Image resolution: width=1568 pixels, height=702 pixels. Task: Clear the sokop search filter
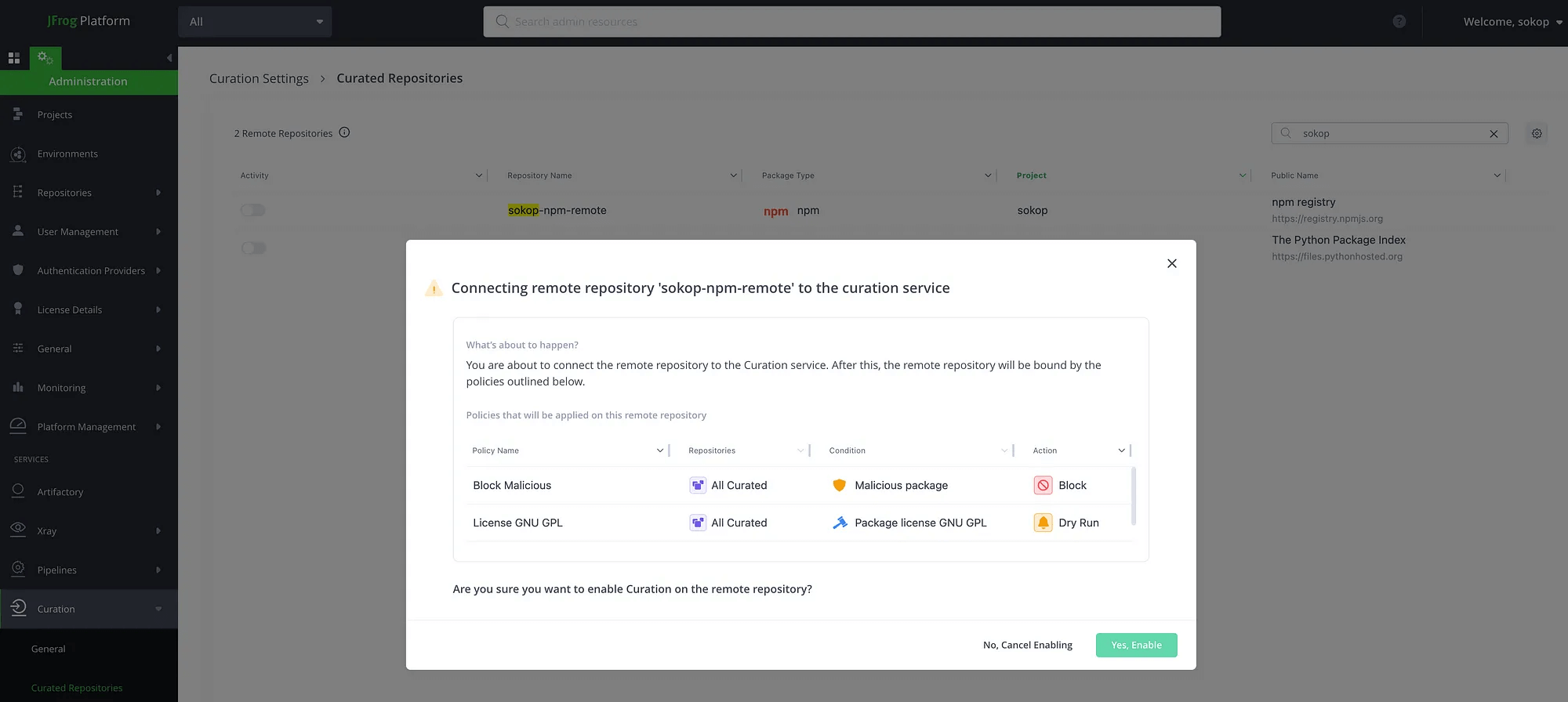[1494, 134]
